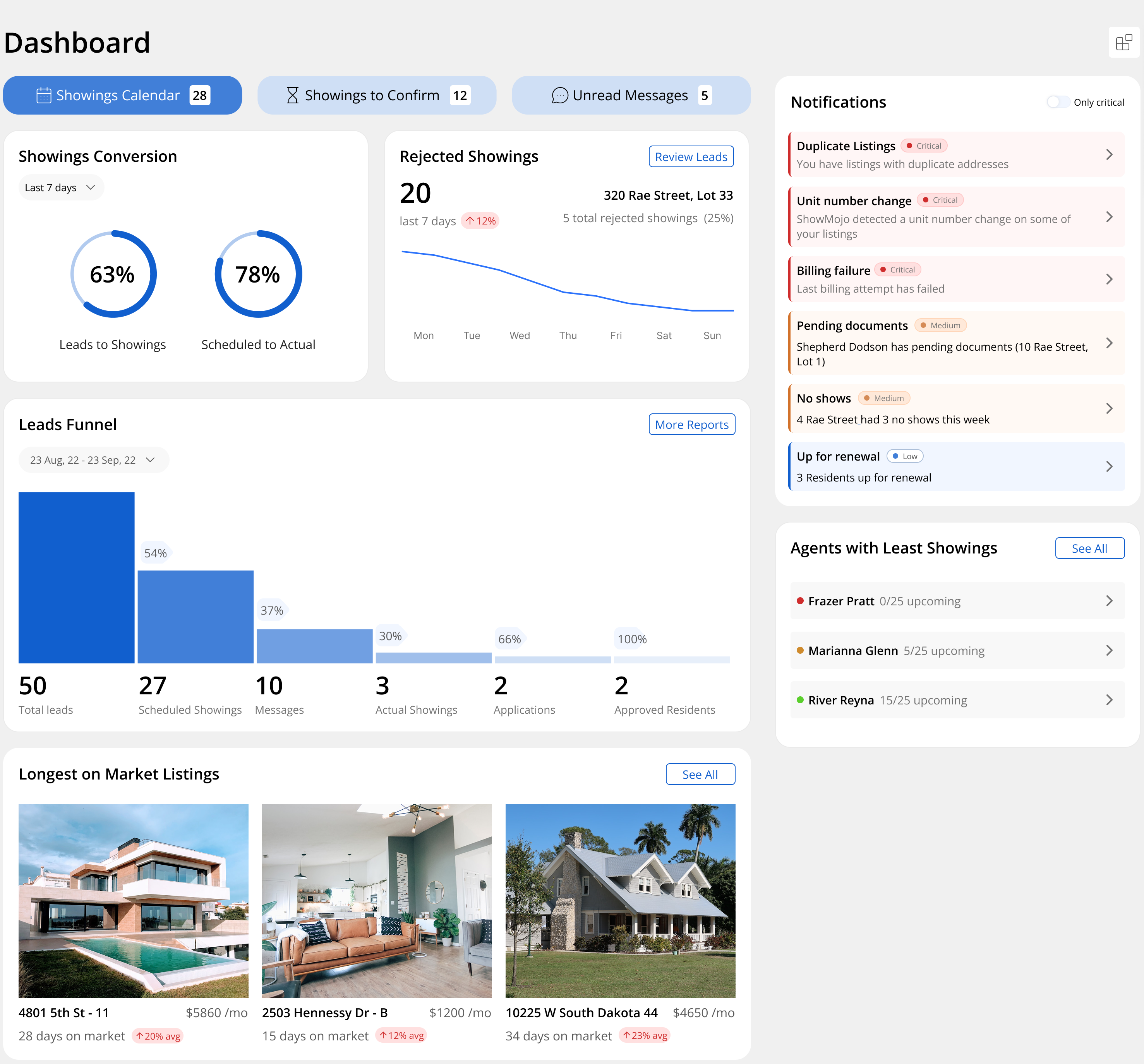
Task: Click the 12% increase badge in Rejected Showings
Action: [479, 220]
